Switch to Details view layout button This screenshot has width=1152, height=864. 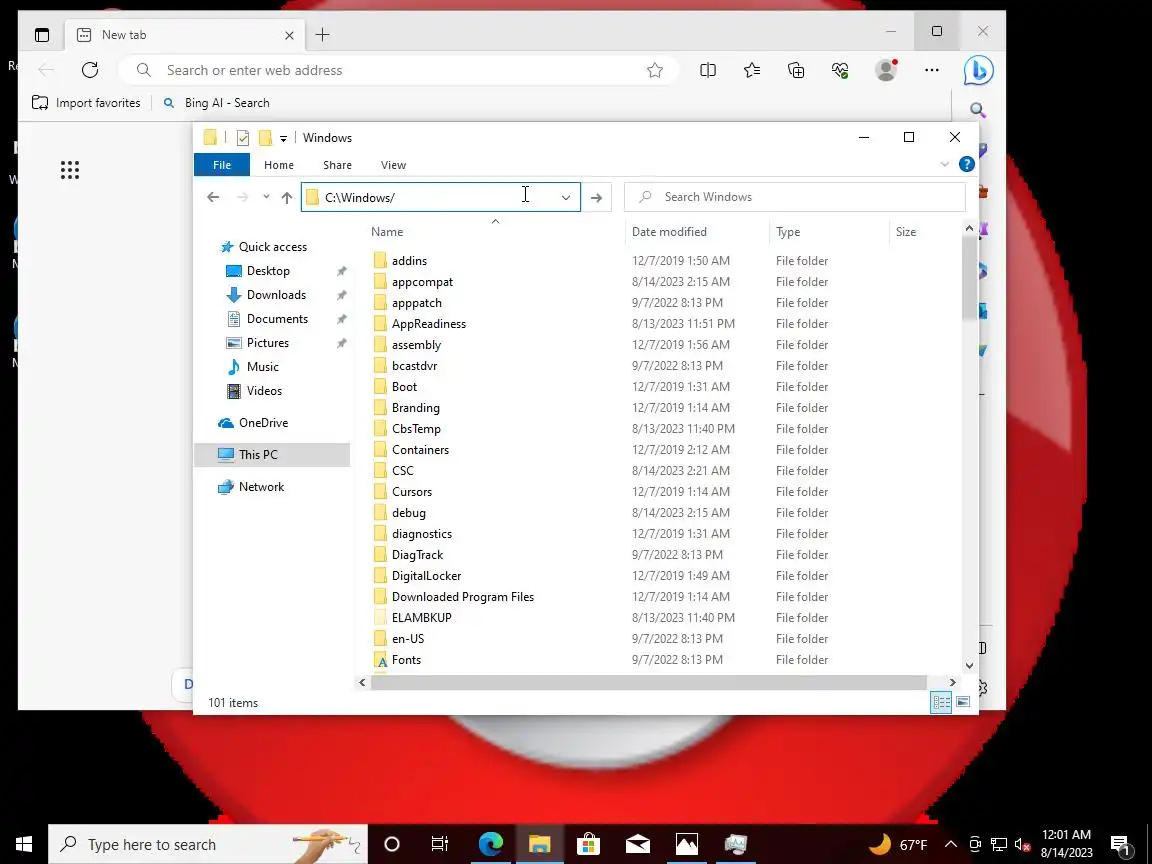click(x=941, y=702)
